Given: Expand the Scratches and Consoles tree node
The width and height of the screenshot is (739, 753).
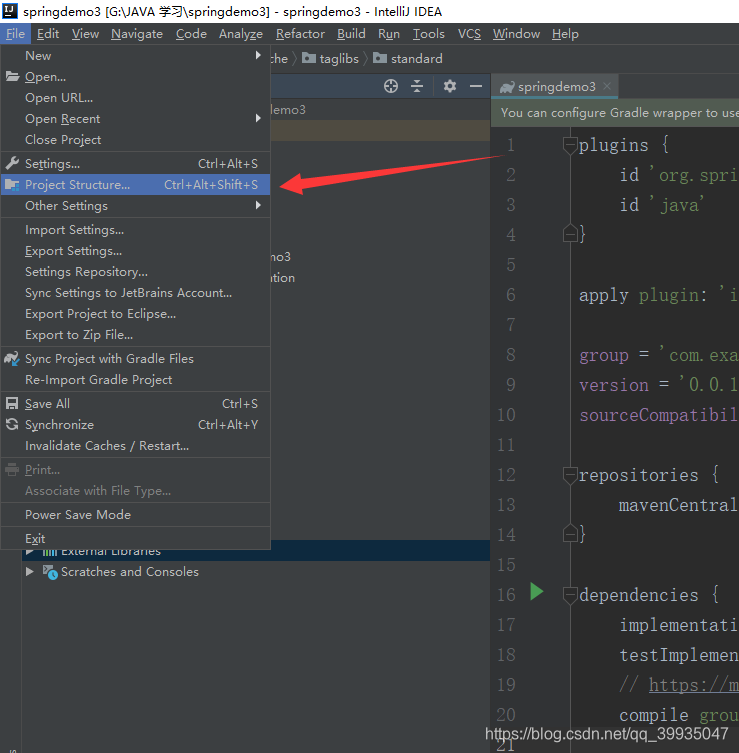Looking at the screenshot, I should coord(30,571).
